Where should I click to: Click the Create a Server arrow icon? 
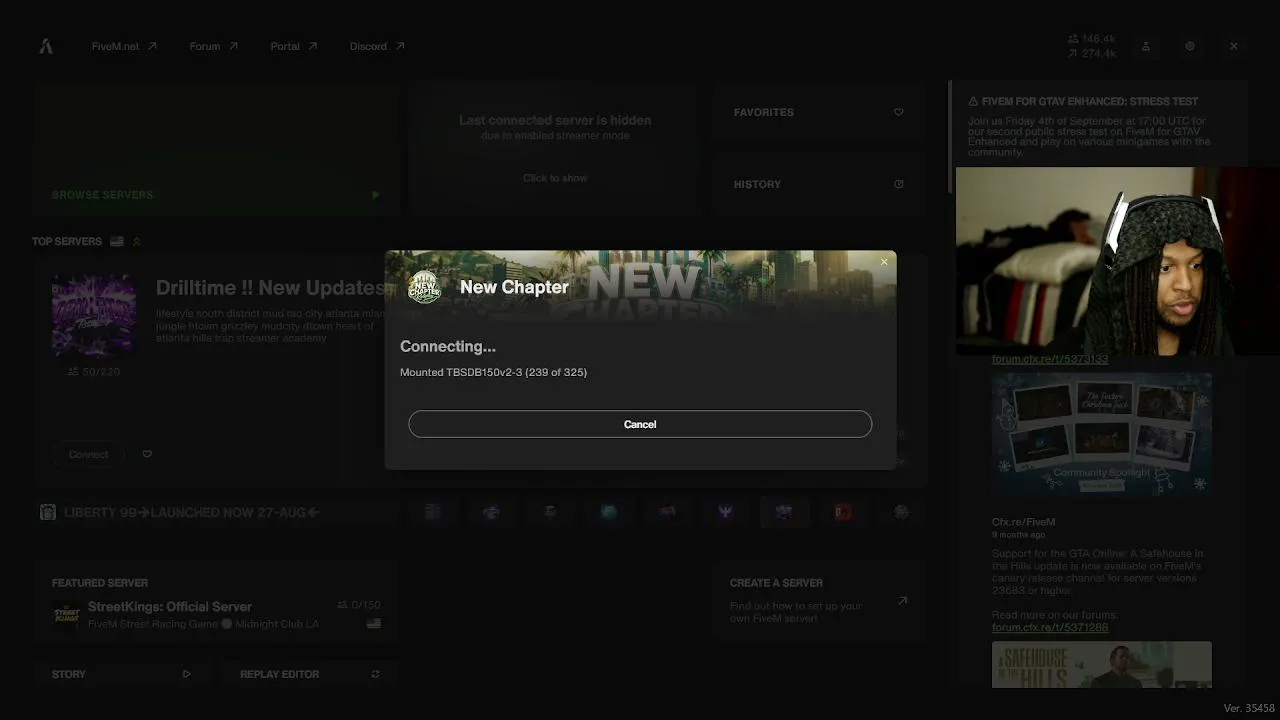902,601
